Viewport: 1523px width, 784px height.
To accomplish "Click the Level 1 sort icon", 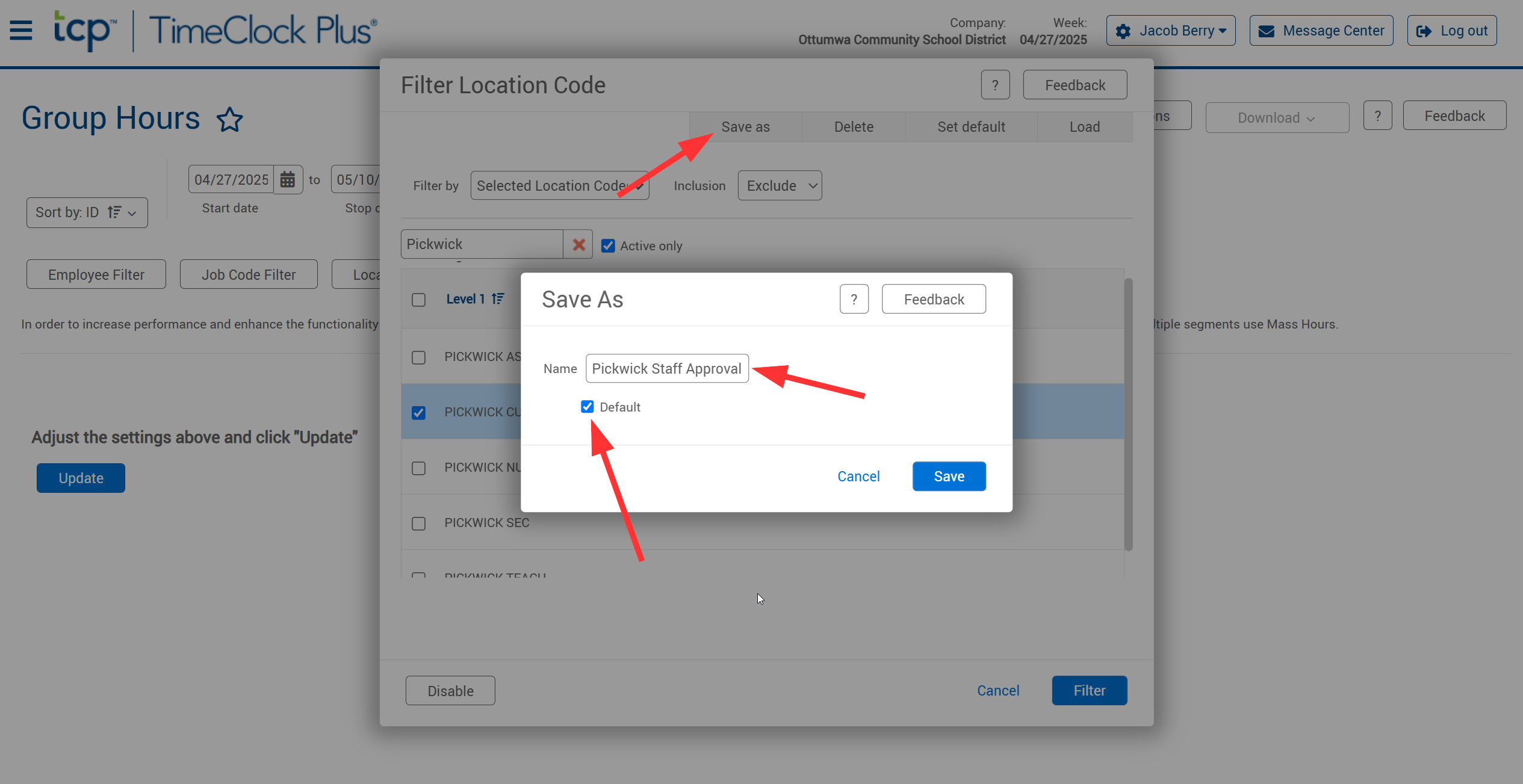I will (x=498, y=299).
